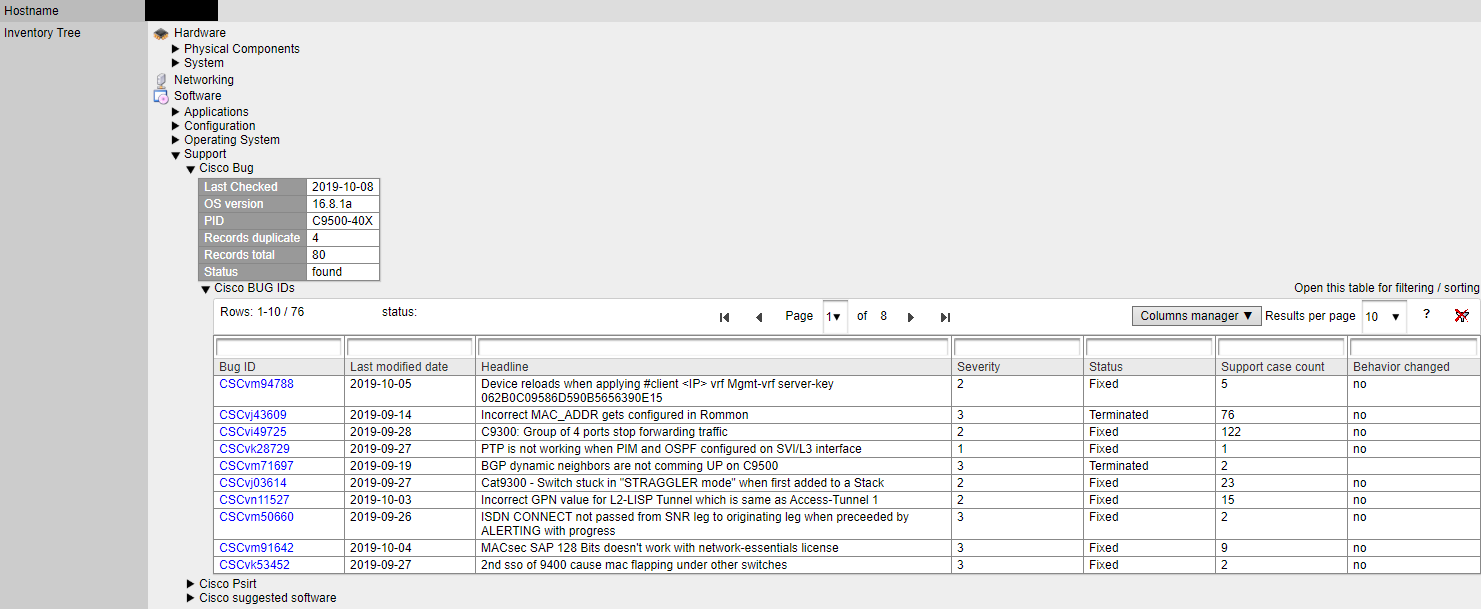The width and height of the screenshot is (1481, 609).
Task: Click headline about MACsec SAP 128 Bits
Action: click(659, 548)
